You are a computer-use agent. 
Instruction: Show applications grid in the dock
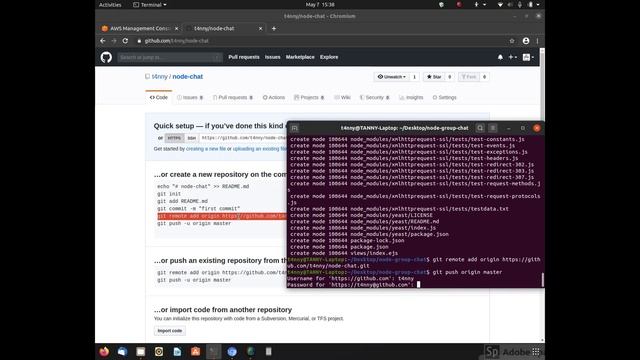point(536,351)
